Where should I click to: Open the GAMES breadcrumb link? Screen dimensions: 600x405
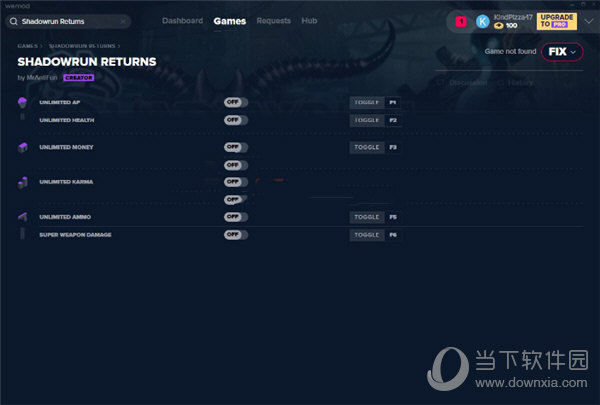(28, 46)
